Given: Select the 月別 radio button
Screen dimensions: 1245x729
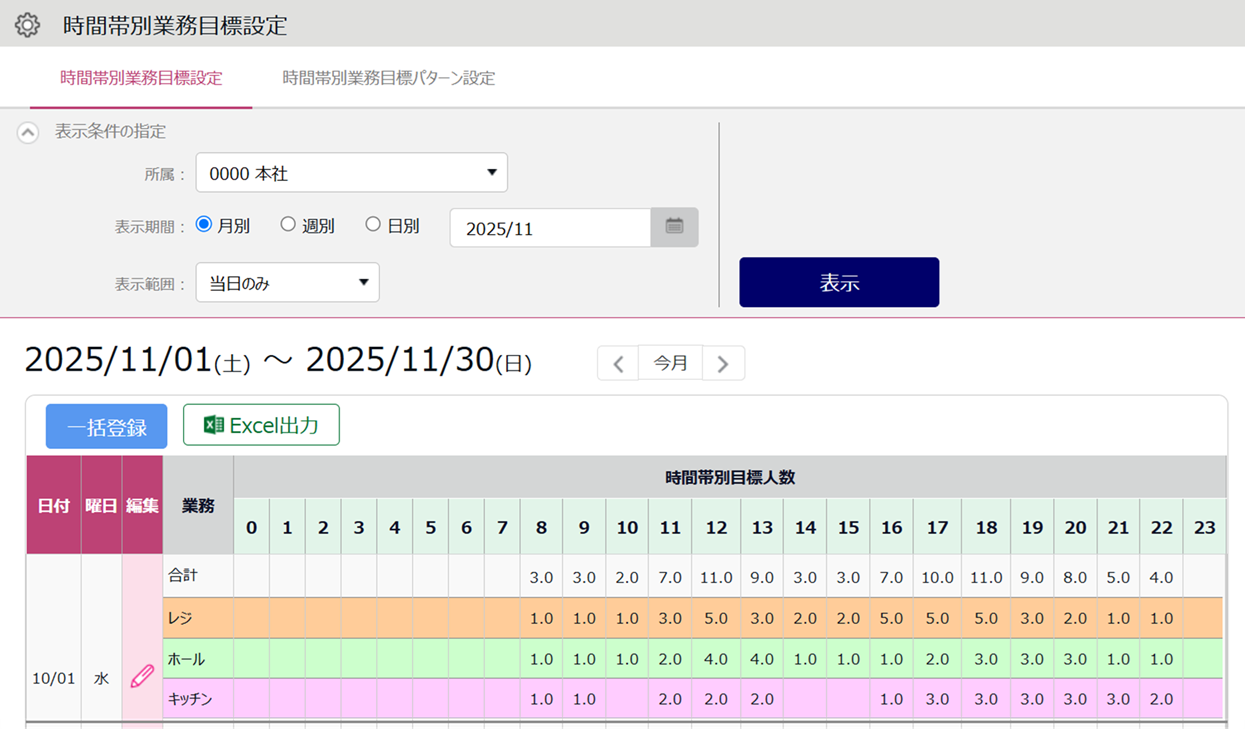Looking at the screenshot, I should tap(204, 225).
